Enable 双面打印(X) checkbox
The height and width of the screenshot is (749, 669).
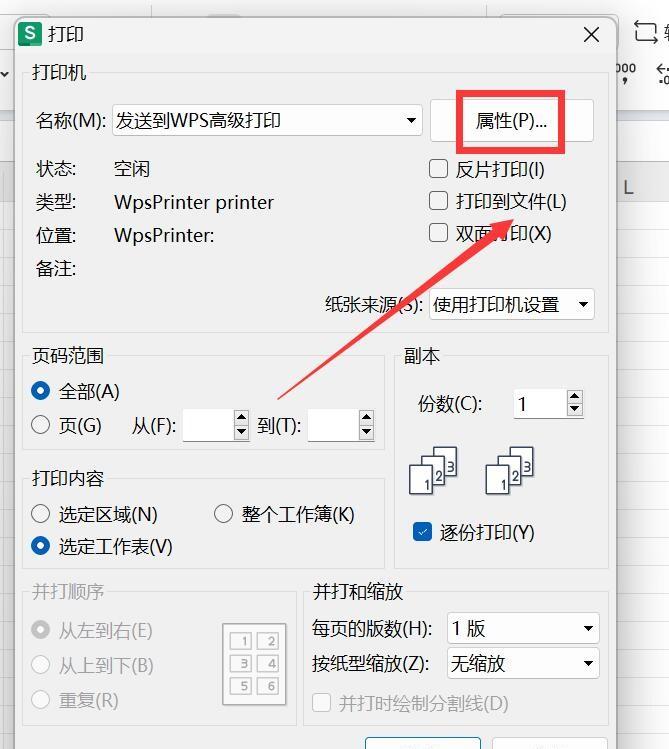click(438, 234)
